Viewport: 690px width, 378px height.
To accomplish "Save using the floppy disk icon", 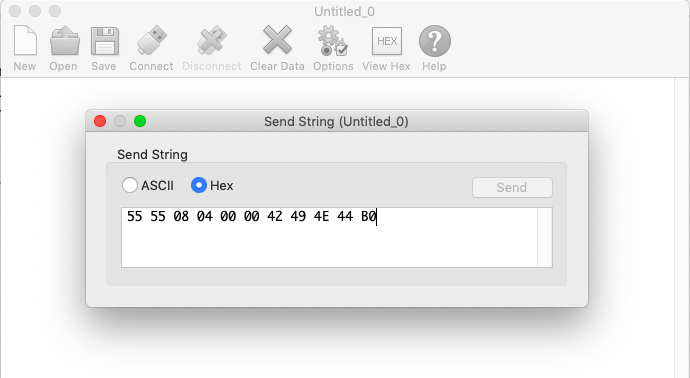I will tap(105, 41).
